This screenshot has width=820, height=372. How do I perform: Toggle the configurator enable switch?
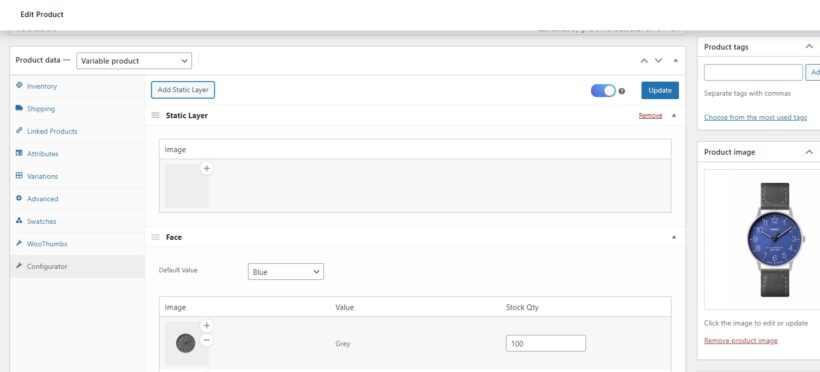click(603, 91)
